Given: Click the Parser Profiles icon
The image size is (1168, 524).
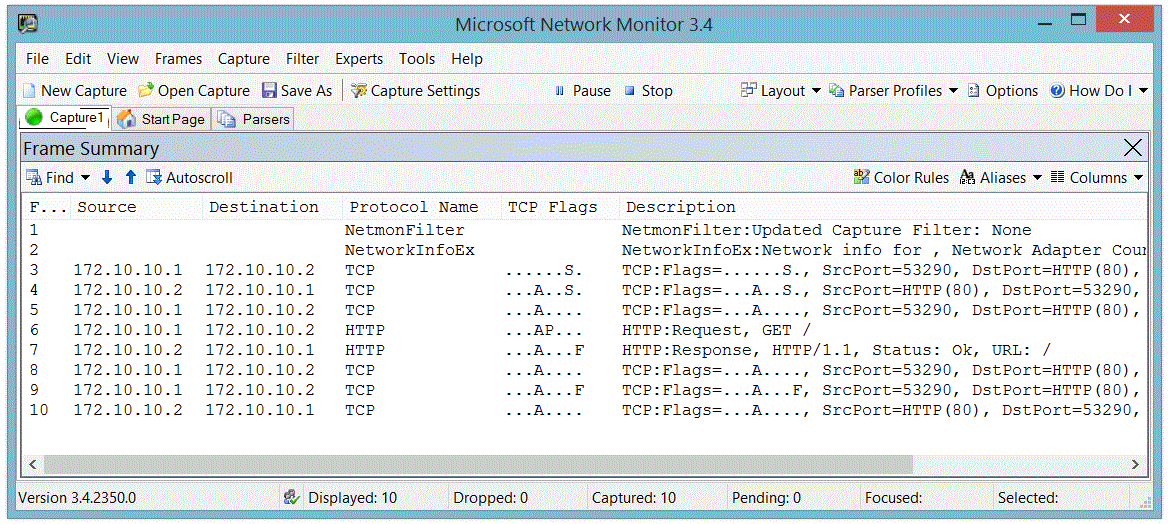Looking at the screenshot, I should click(x=837, y=90).
